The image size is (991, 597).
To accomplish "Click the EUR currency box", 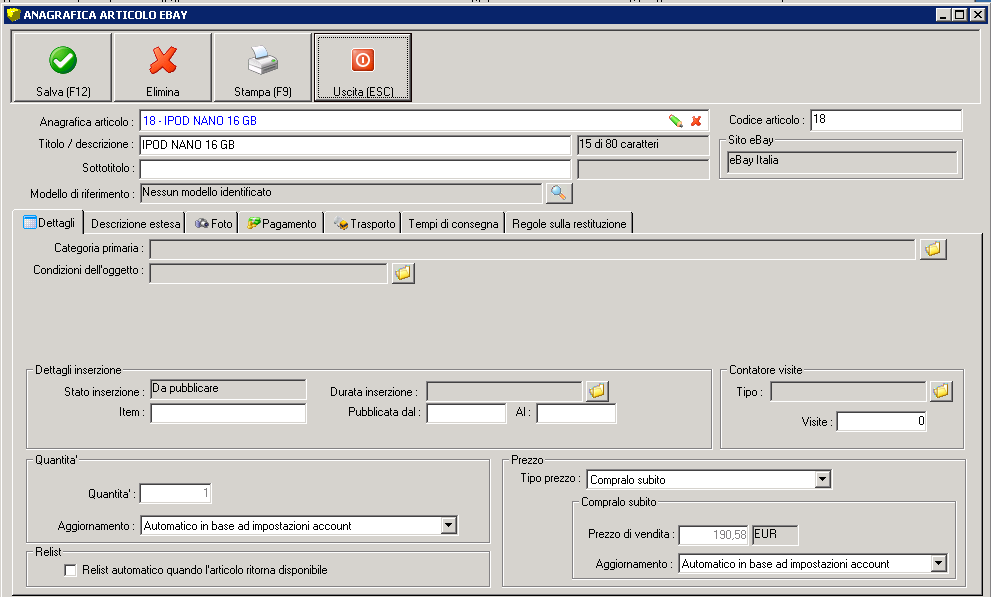I will 775,534.
